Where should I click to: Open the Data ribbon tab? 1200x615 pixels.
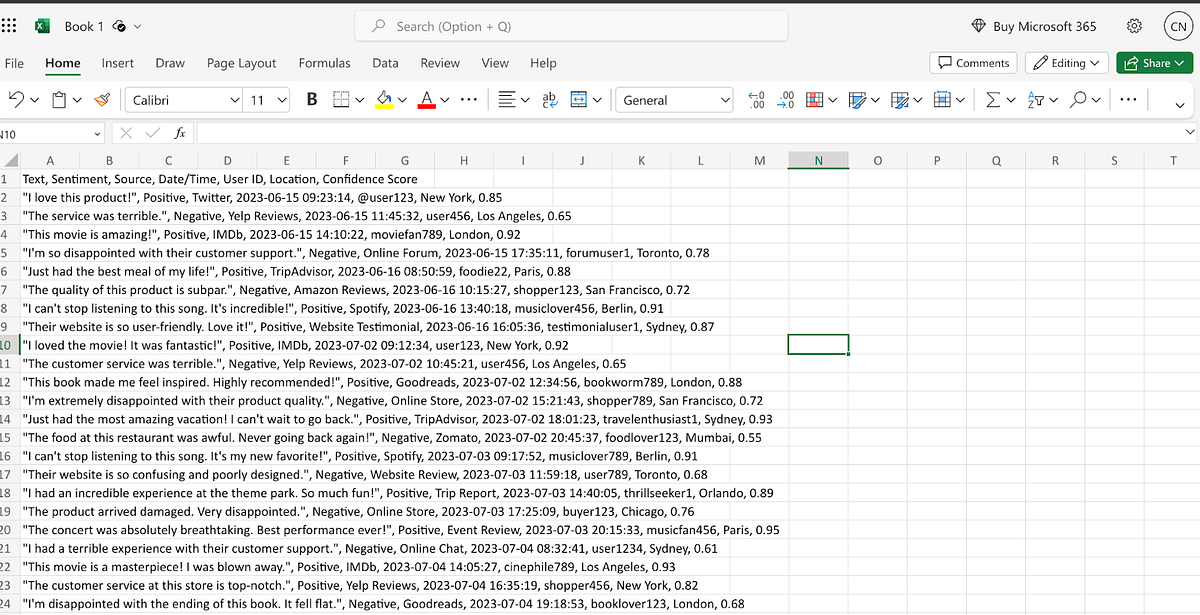(385, 62)
